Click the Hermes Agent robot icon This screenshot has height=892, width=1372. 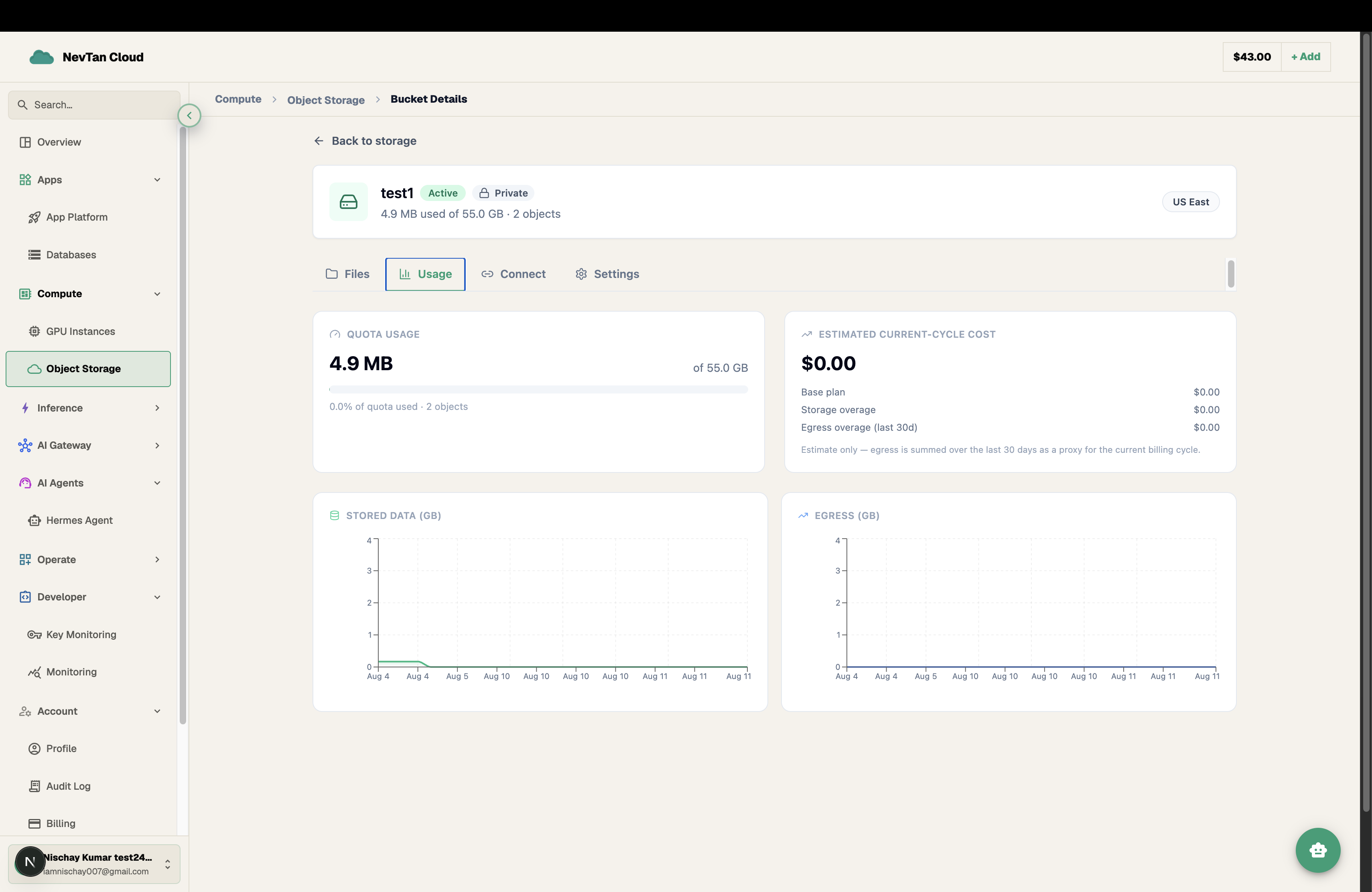tap(35, 520)
